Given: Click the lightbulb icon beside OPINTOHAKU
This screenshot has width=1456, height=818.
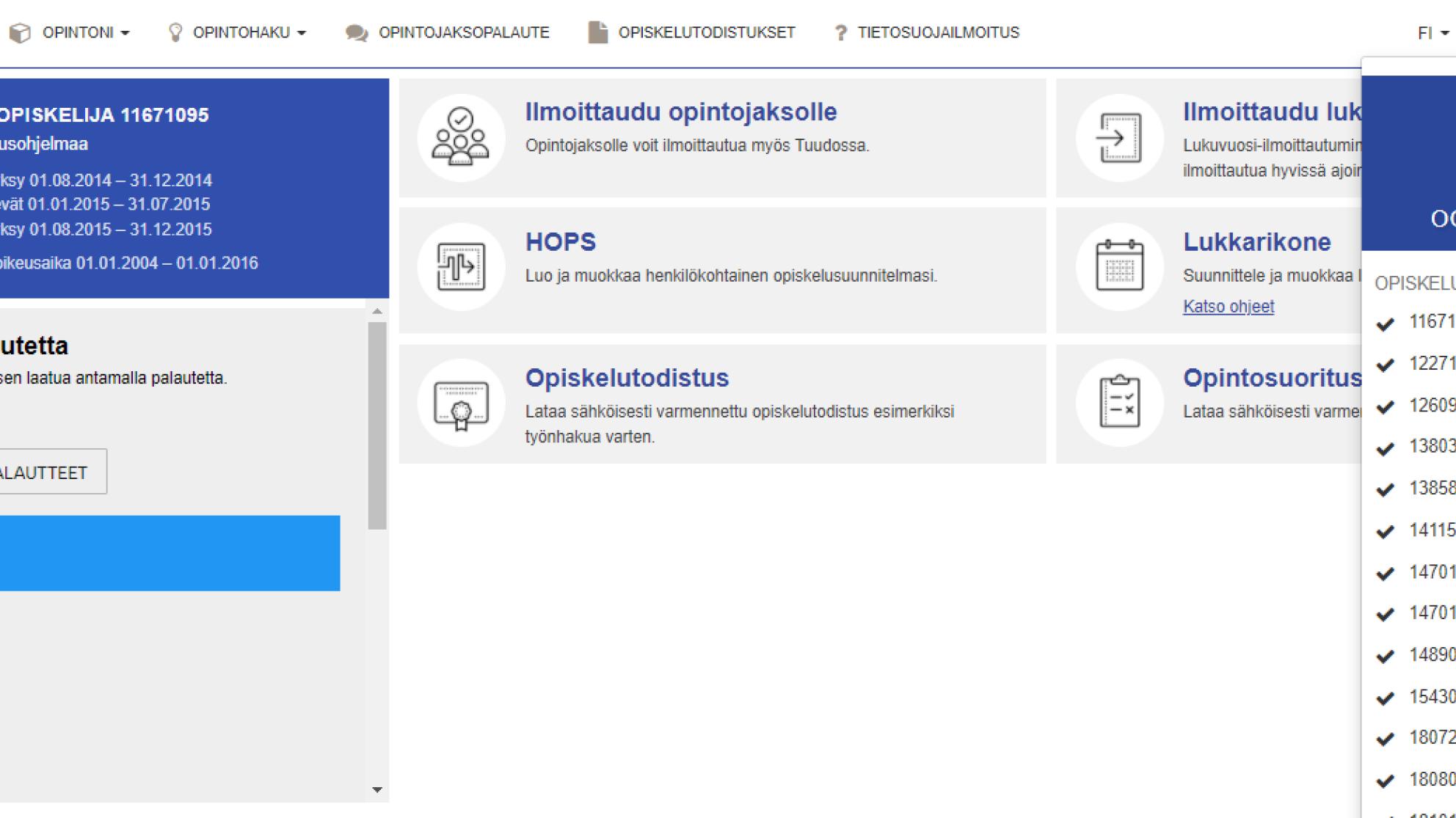Looking at the screenshot, I should 175,31.
